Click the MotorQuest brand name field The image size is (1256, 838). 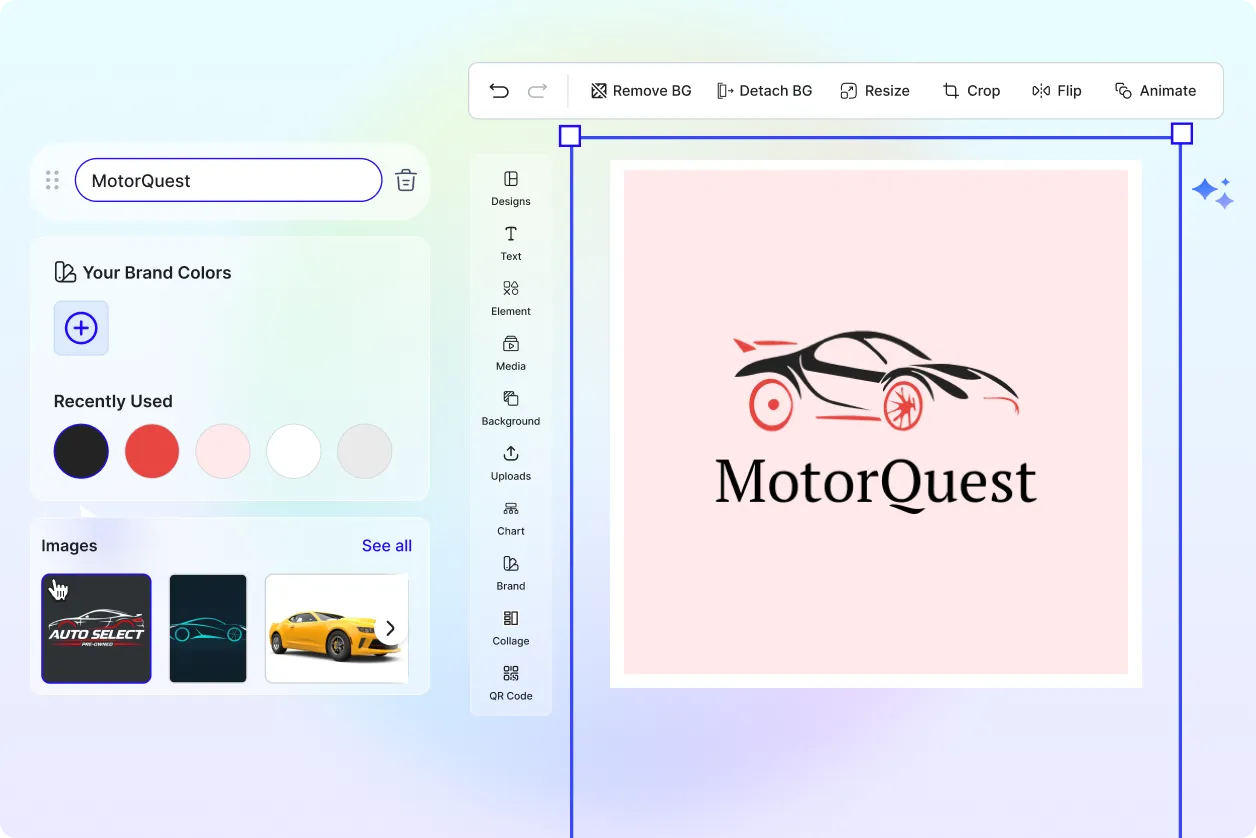[x=228, y=181]
